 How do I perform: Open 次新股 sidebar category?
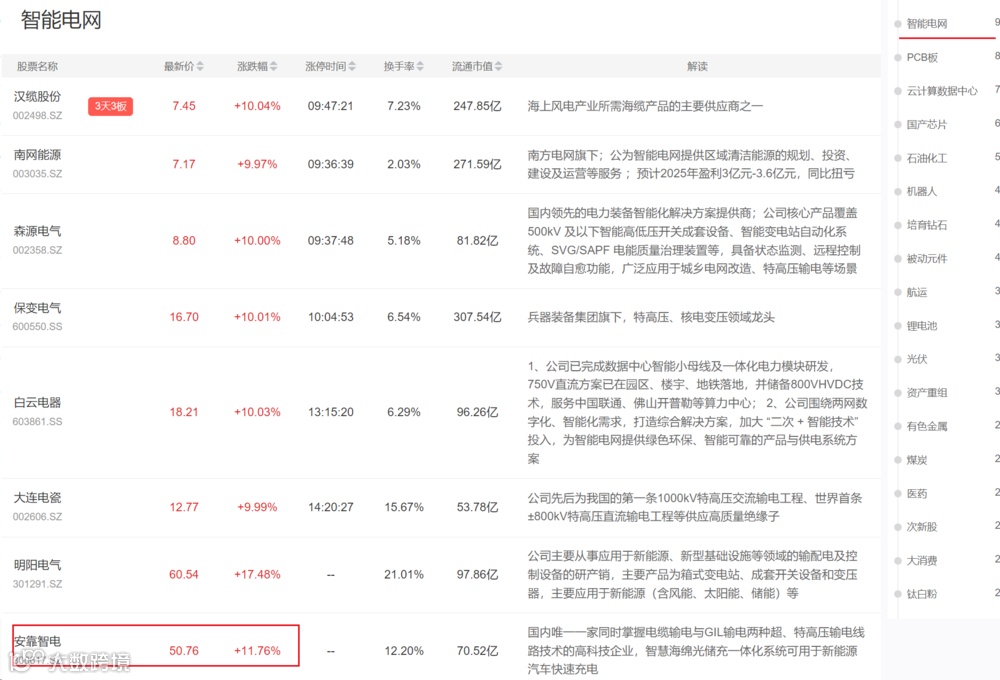coord(922,527)
